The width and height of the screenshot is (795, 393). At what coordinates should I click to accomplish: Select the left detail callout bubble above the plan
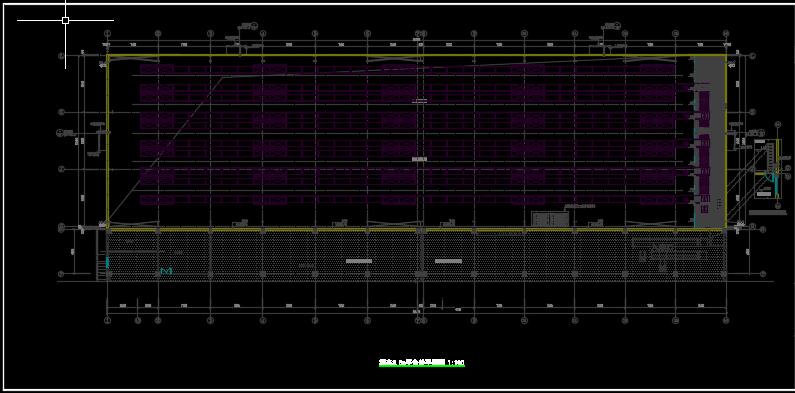point(255,25)
